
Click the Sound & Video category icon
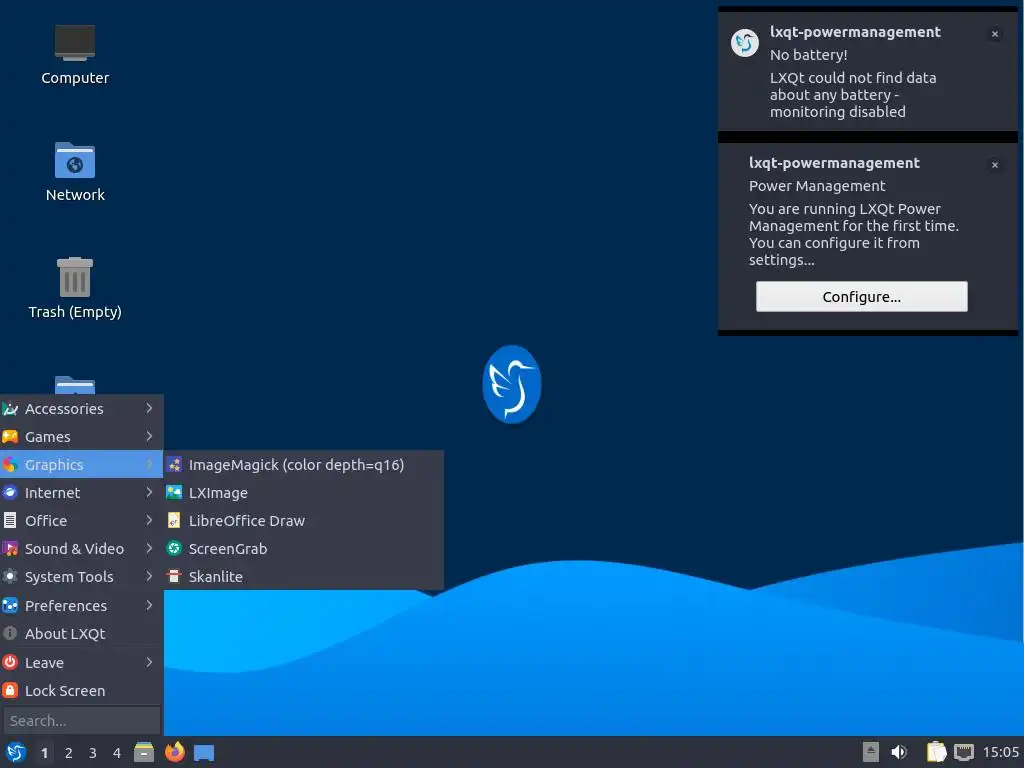pyautogui.click(x=10, y=549)
